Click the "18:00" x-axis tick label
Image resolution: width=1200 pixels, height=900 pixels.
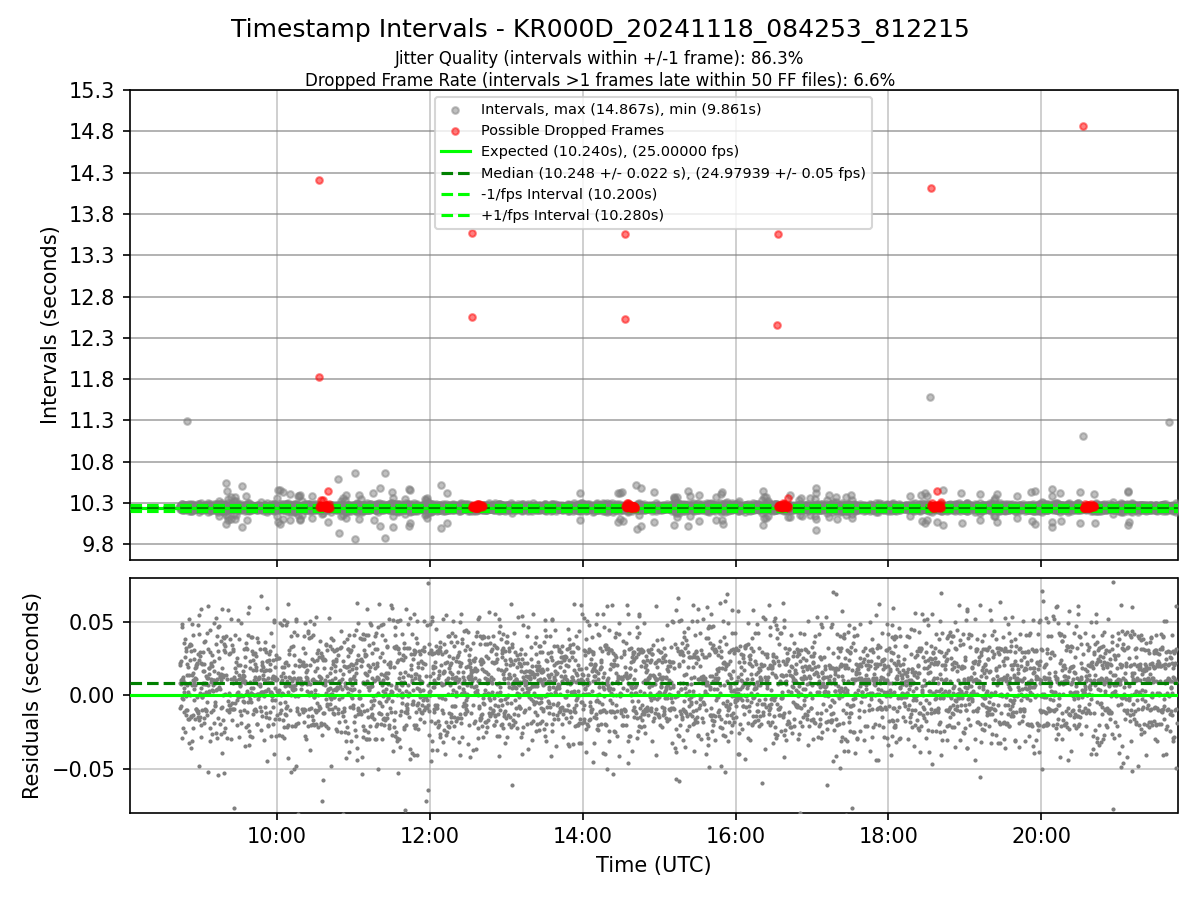pos(889,835)
